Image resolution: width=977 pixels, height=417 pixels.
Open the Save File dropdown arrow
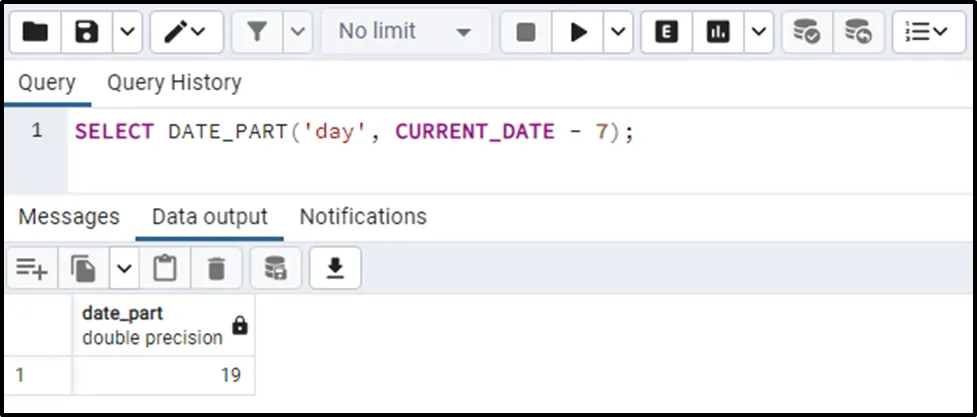125,32
